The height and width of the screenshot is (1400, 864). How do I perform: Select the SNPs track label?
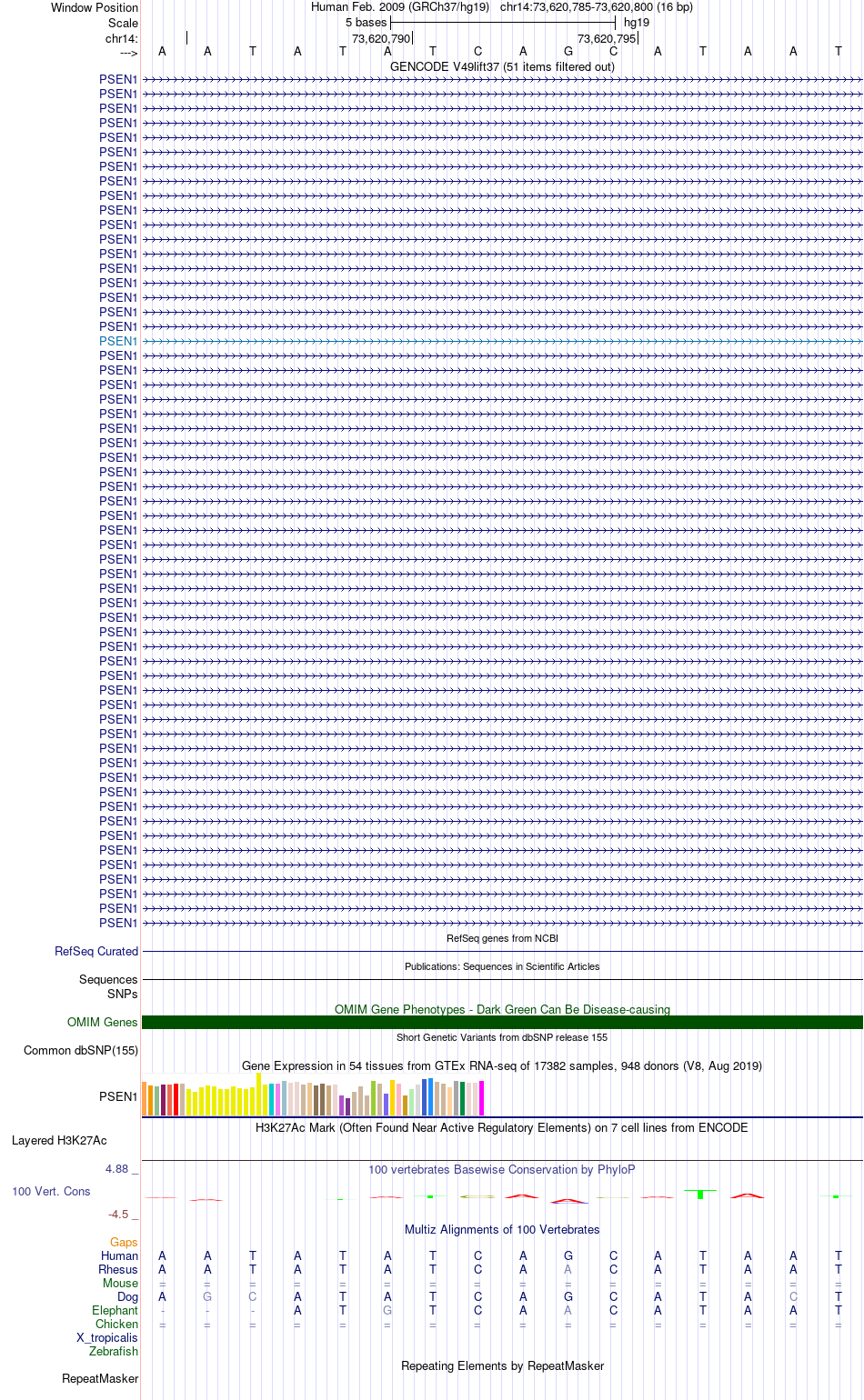click(122, 994)
